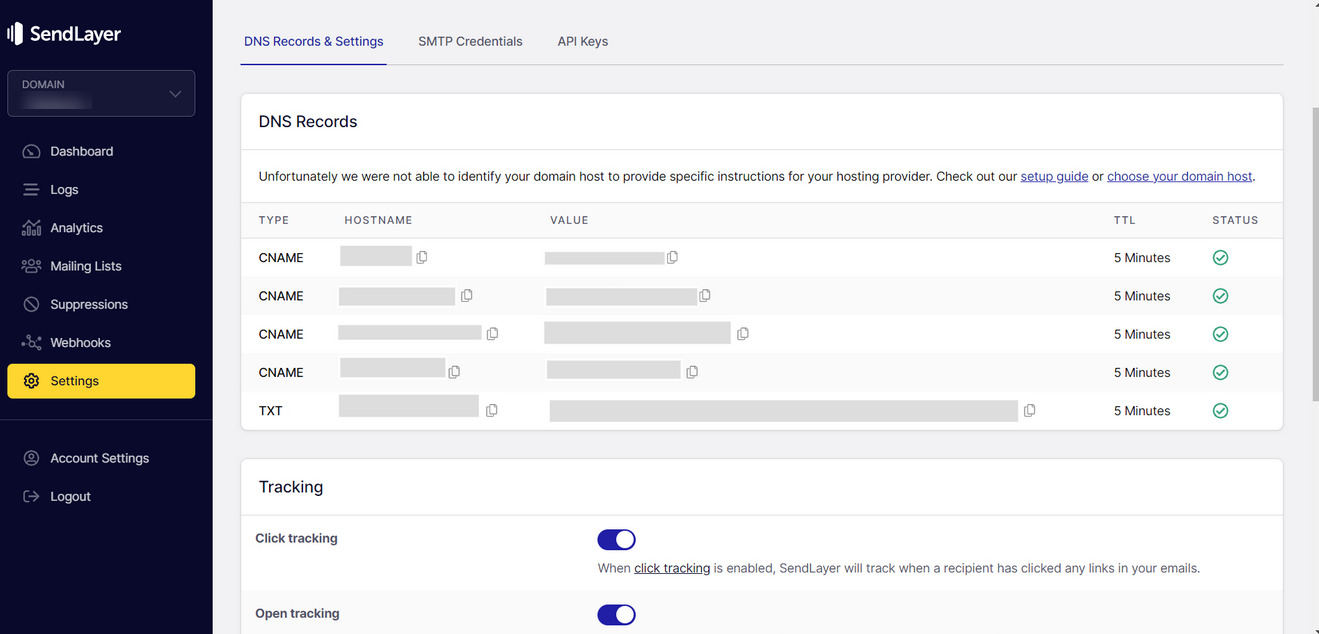Image resolution: width=1319 pixels, height=634 pixels.
Task: Switch to SMTP Credentials tab
Action: [470, 42]
